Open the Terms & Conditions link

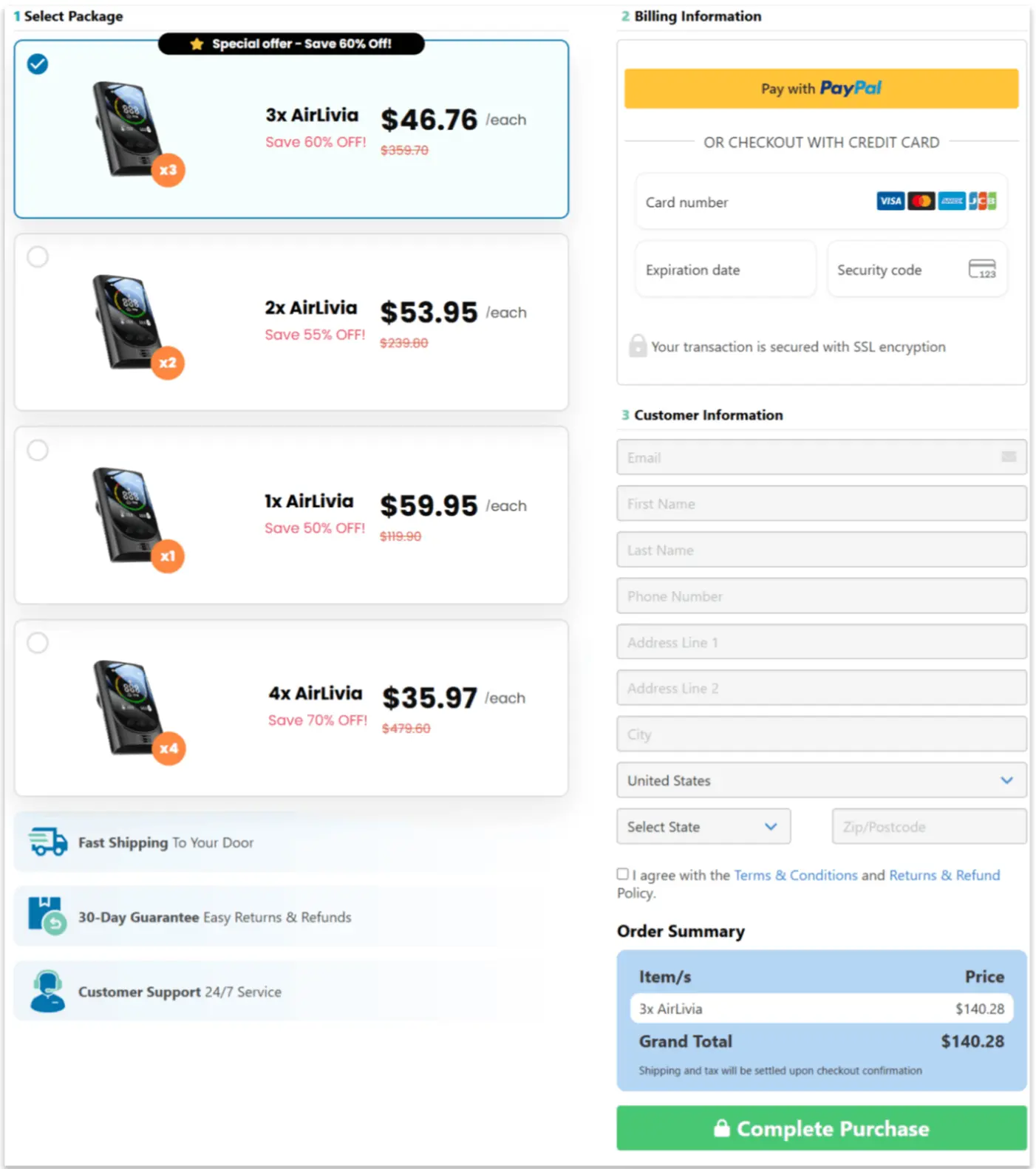(x=795, y=875)
